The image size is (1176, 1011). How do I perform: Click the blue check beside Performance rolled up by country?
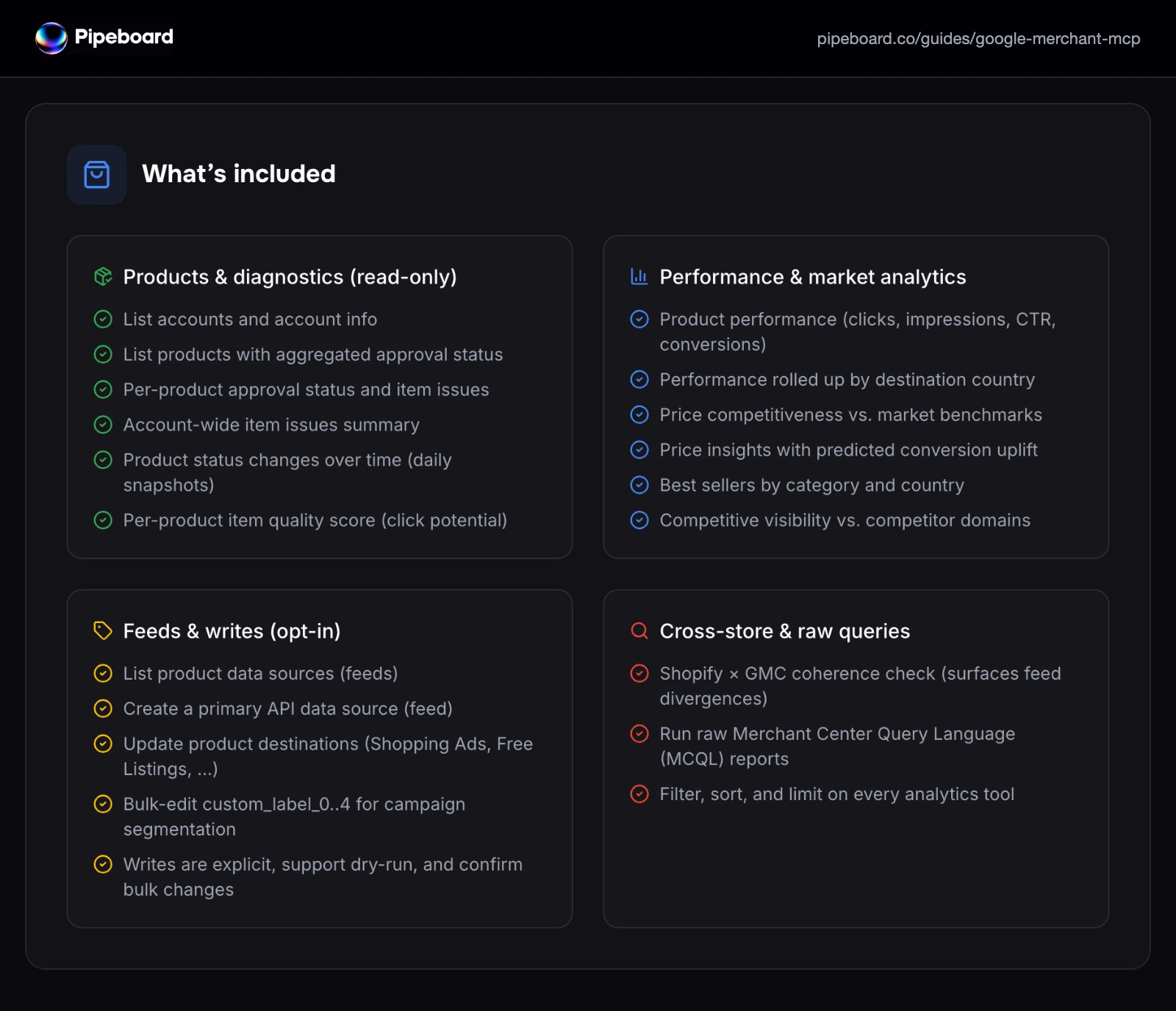coord(640,379)
